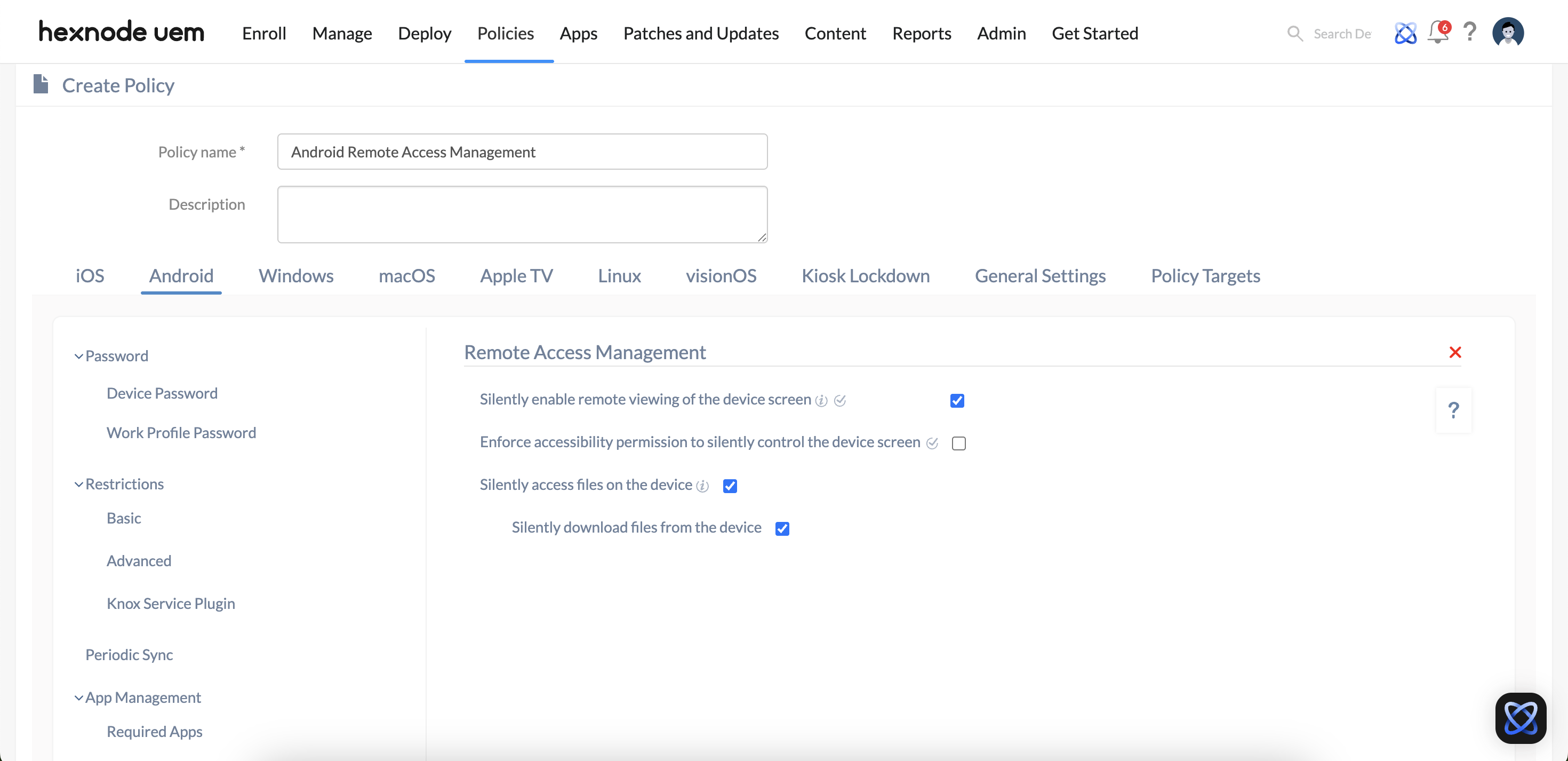Switch to the macOS tab

pyautogui.click(x=406, y=275)
